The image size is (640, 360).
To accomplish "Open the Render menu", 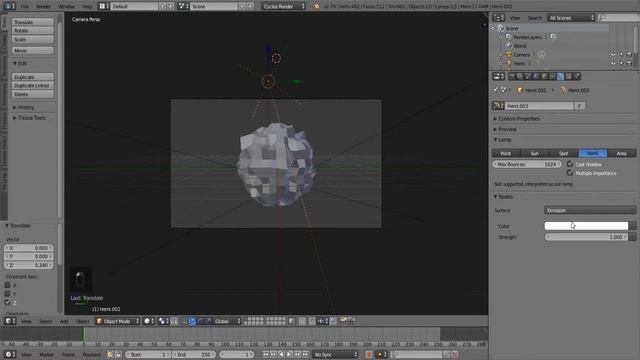I will [43, 6].
